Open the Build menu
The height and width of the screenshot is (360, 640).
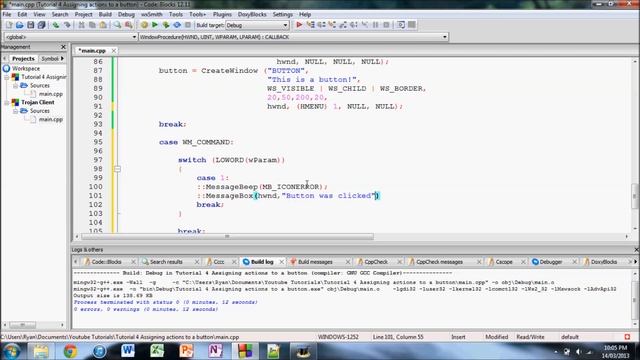[105, 14]
